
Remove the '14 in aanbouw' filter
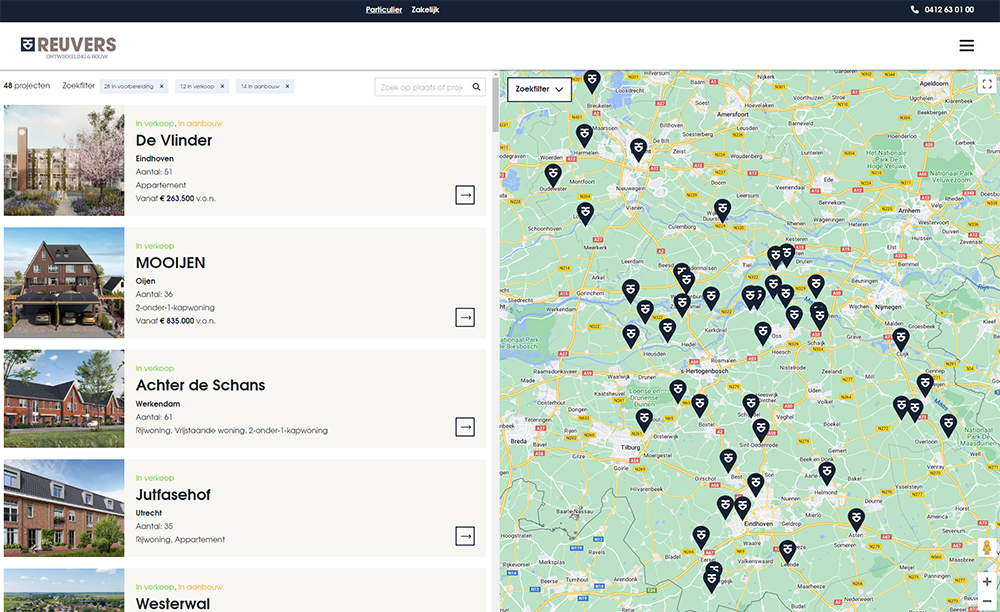287,87
